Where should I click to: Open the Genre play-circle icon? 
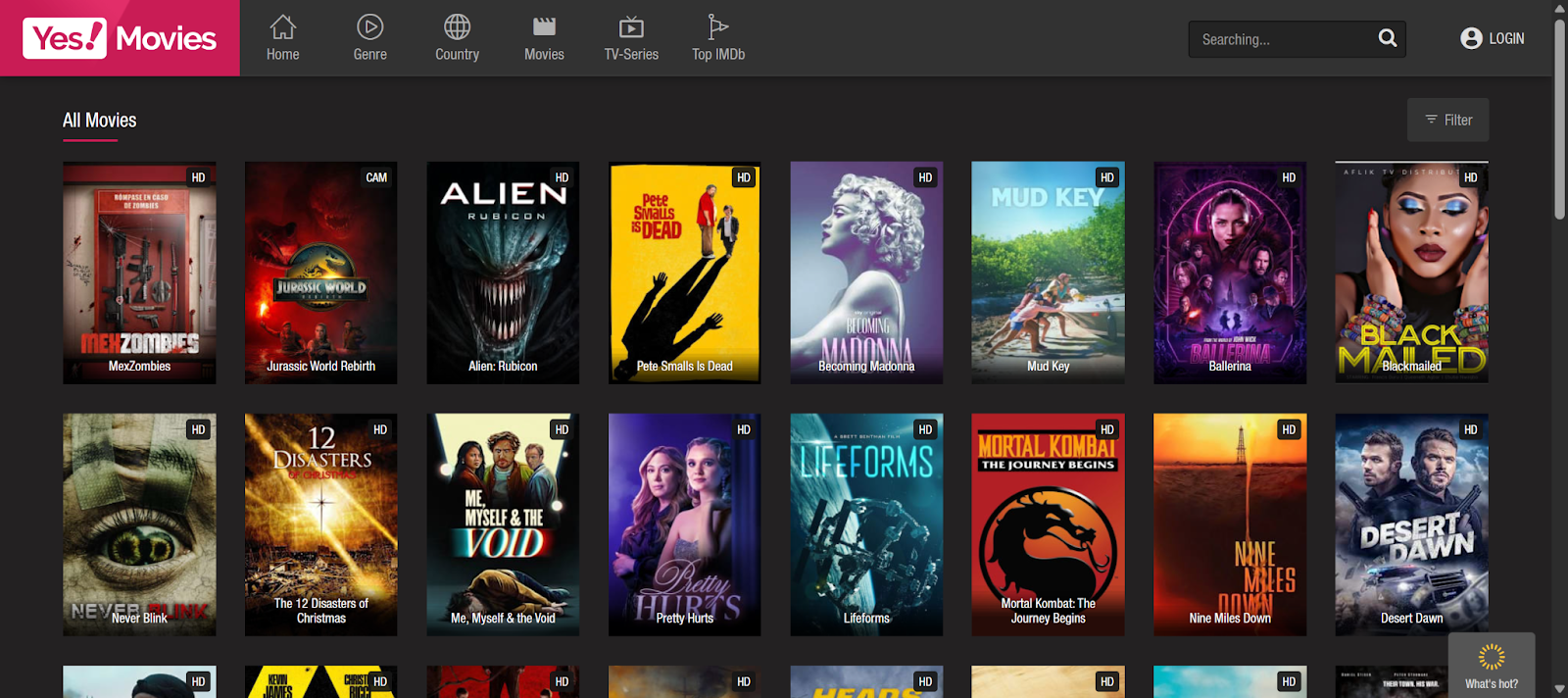[369, 26]
